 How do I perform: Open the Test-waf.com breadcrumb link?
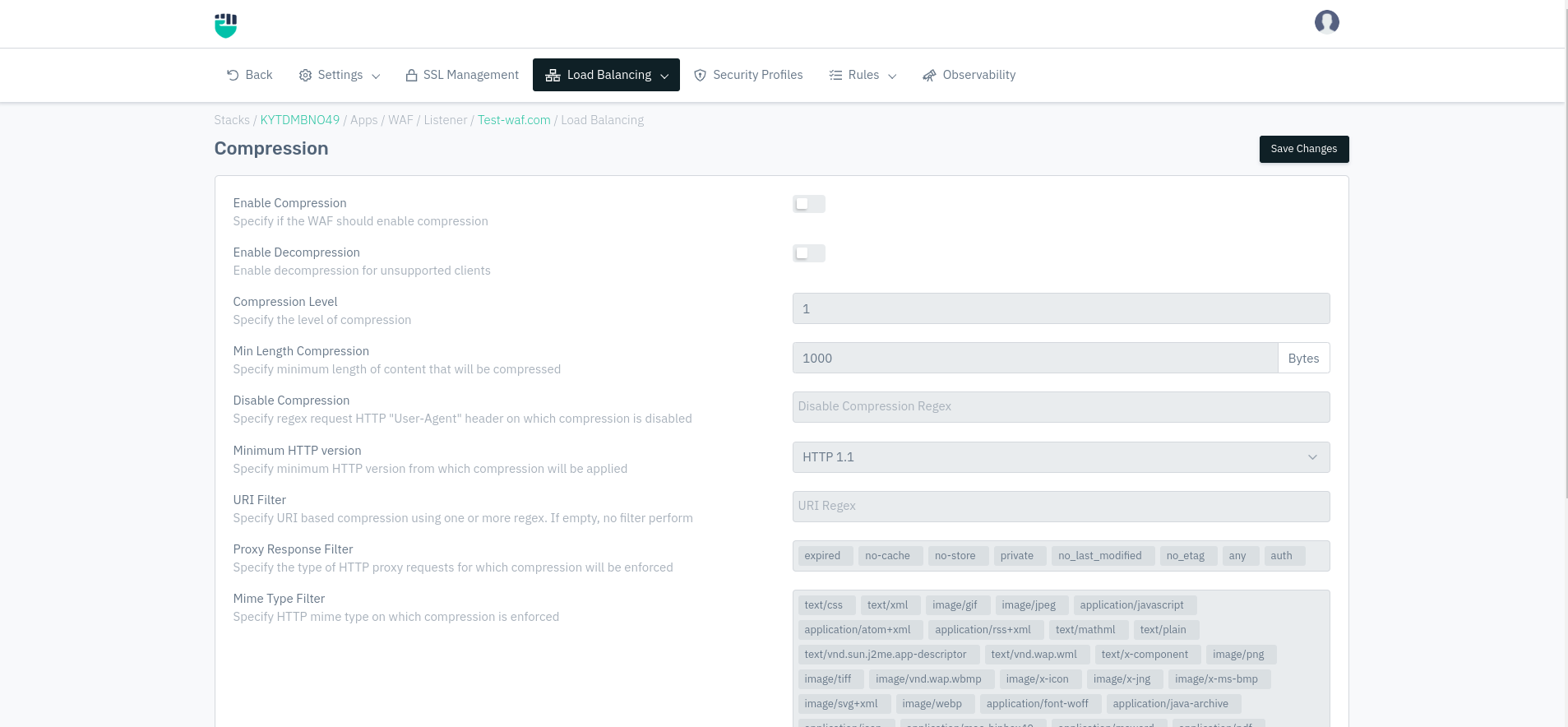coord(514,120)
